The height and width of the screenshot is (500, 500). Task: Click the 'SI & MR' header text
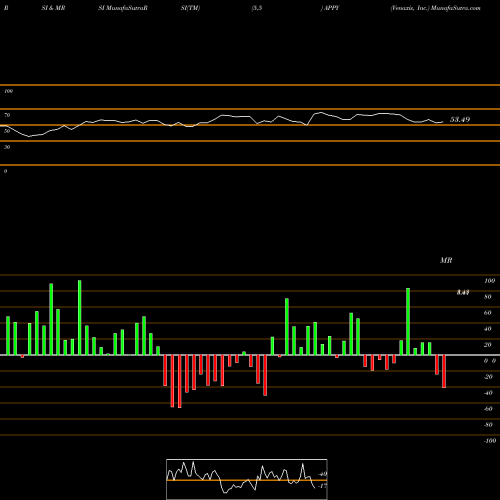click(x=53, y=8)
